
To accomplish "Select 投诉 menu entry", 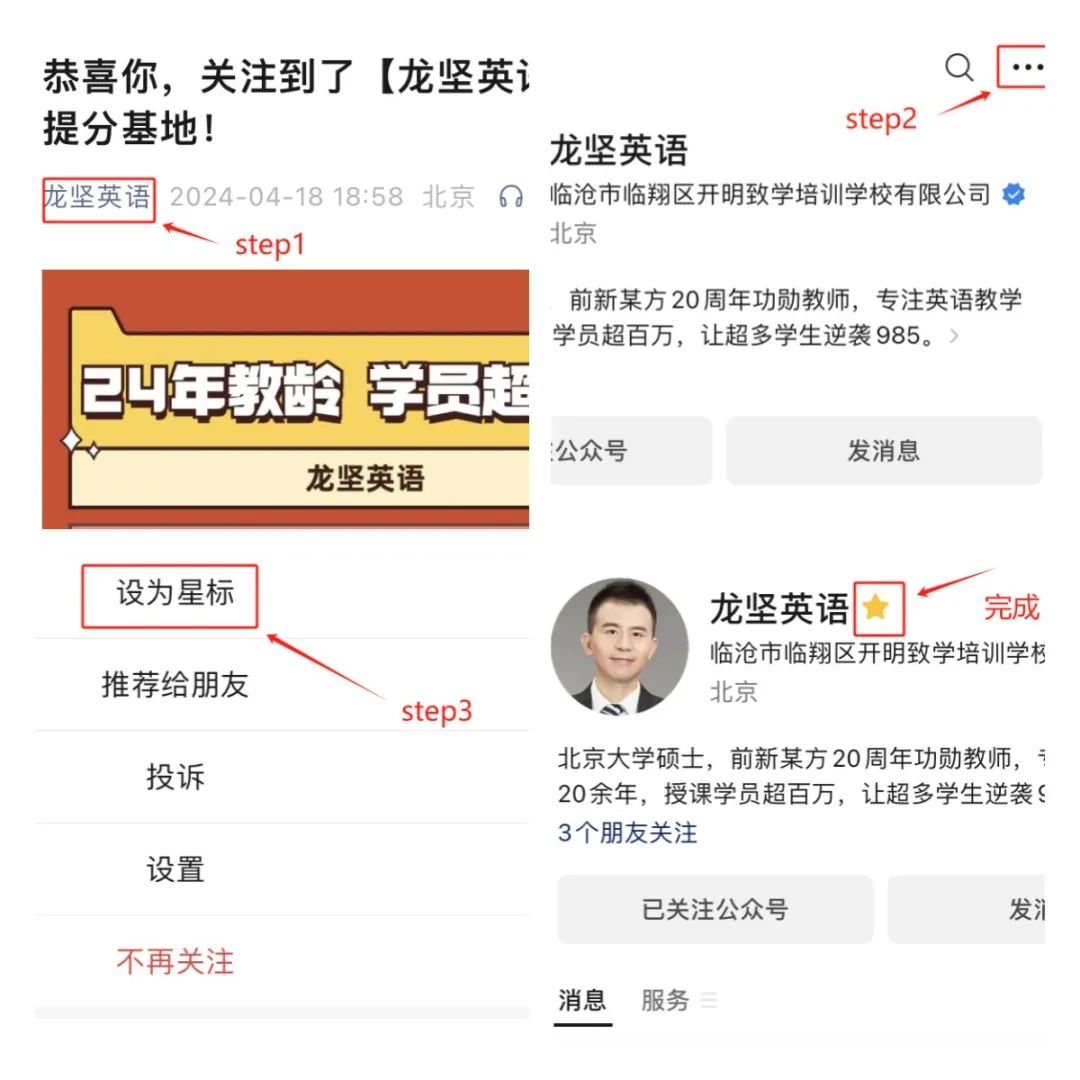I will pos(175,777).
